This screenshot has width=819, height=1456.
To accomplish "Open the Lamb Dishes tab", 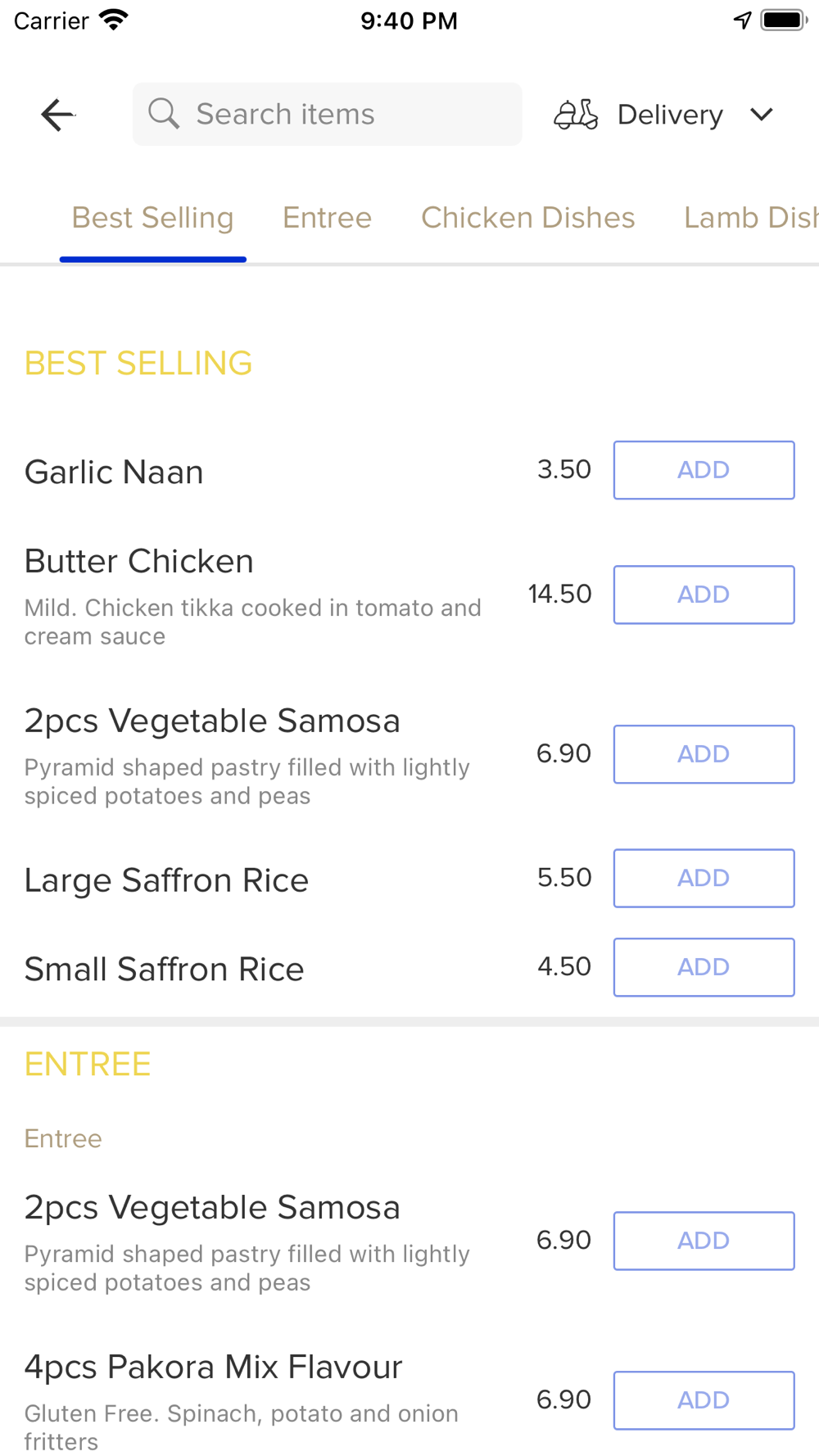I will click(x=751, y=218).
